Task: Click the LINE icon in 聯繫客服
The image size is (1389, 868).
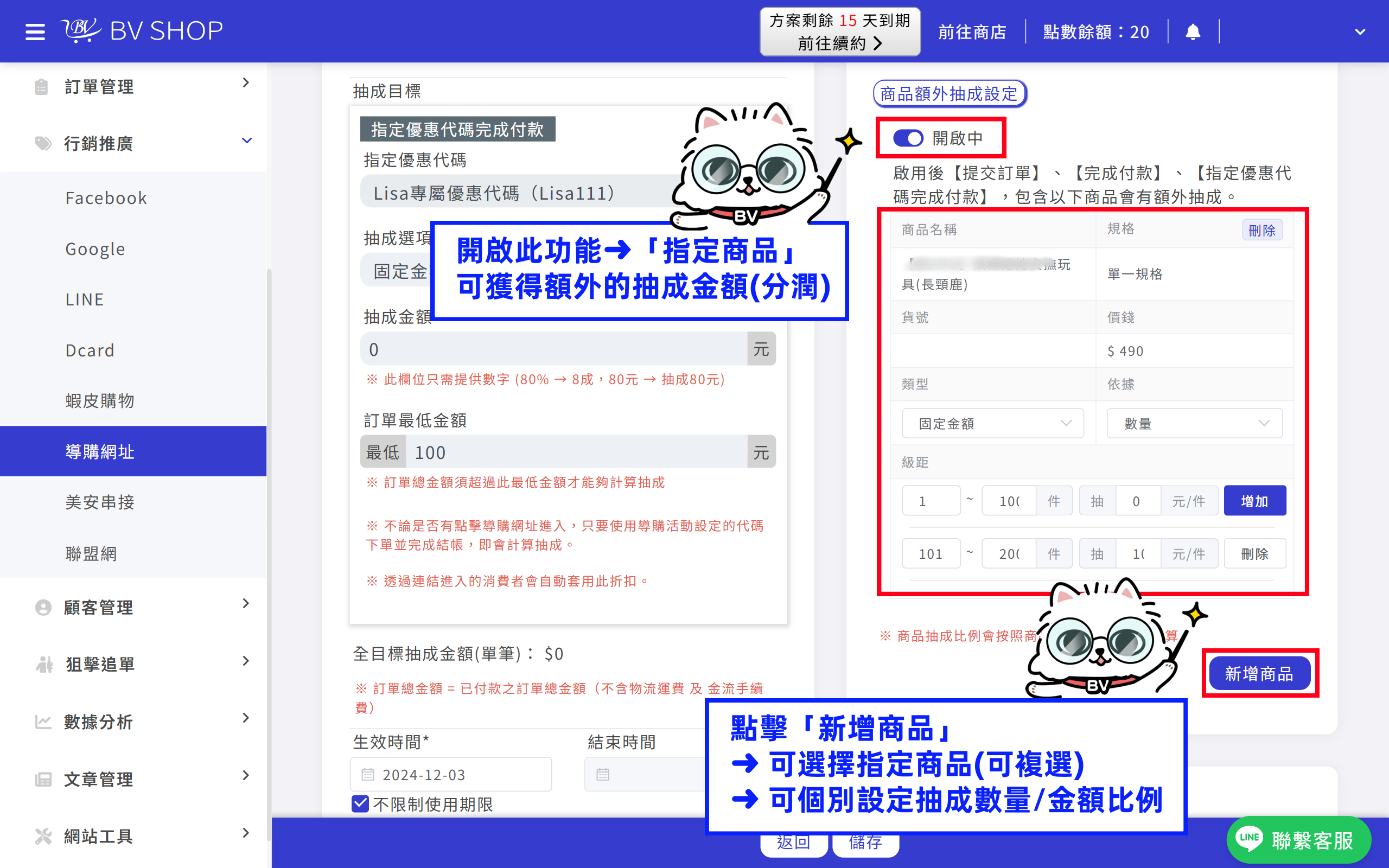Action: [x=1249, y=839]
